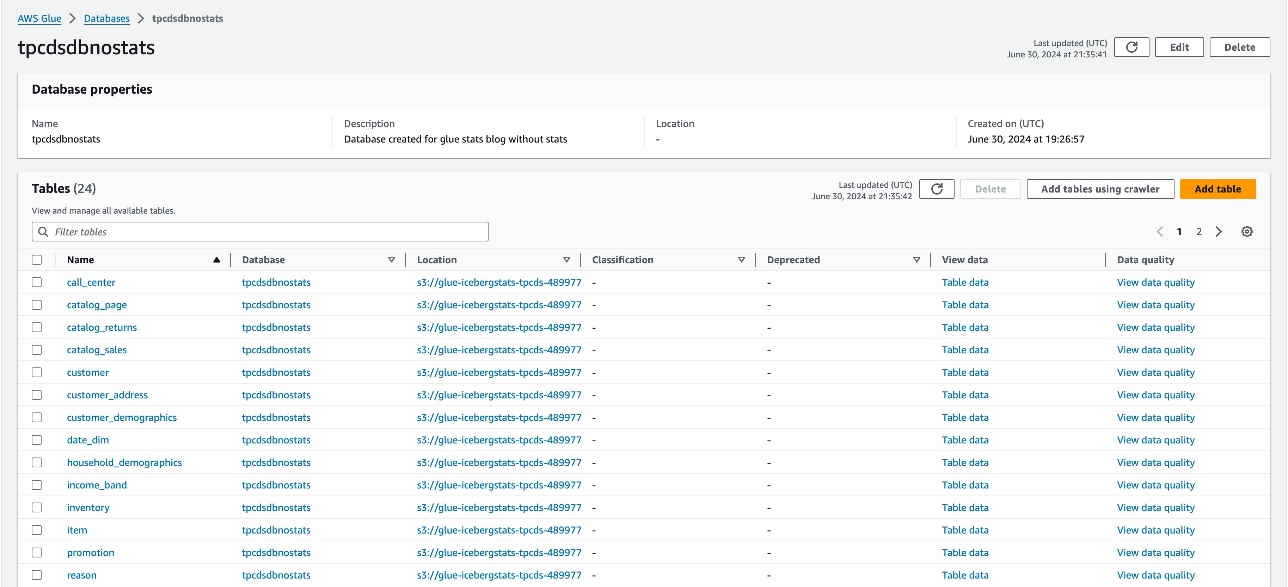Sort tables by Name ascending arrow

pyautogui.click(x=216, y=260)
